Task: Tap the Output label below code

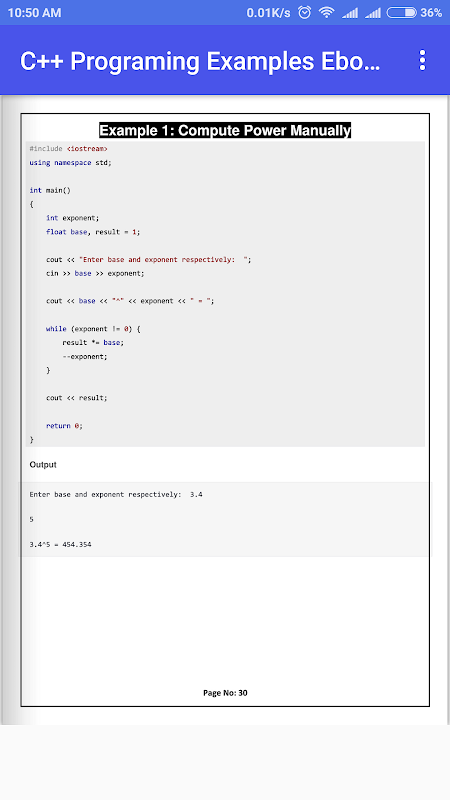Action: [43, 465]
